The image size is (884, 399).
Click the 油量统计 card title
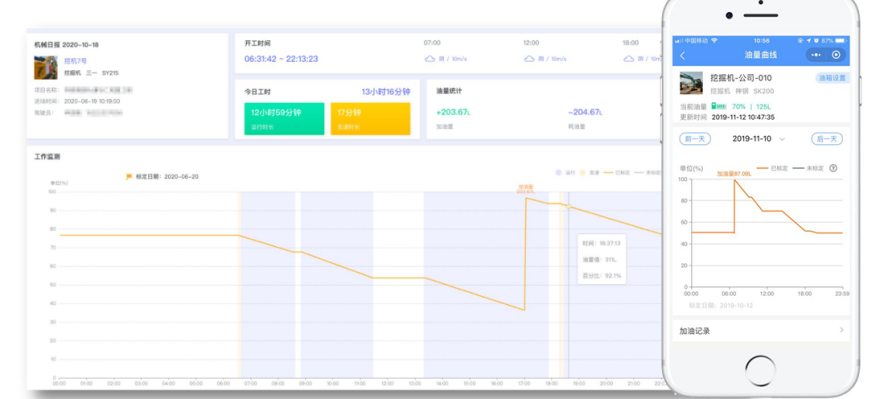[x=449, y=91]
